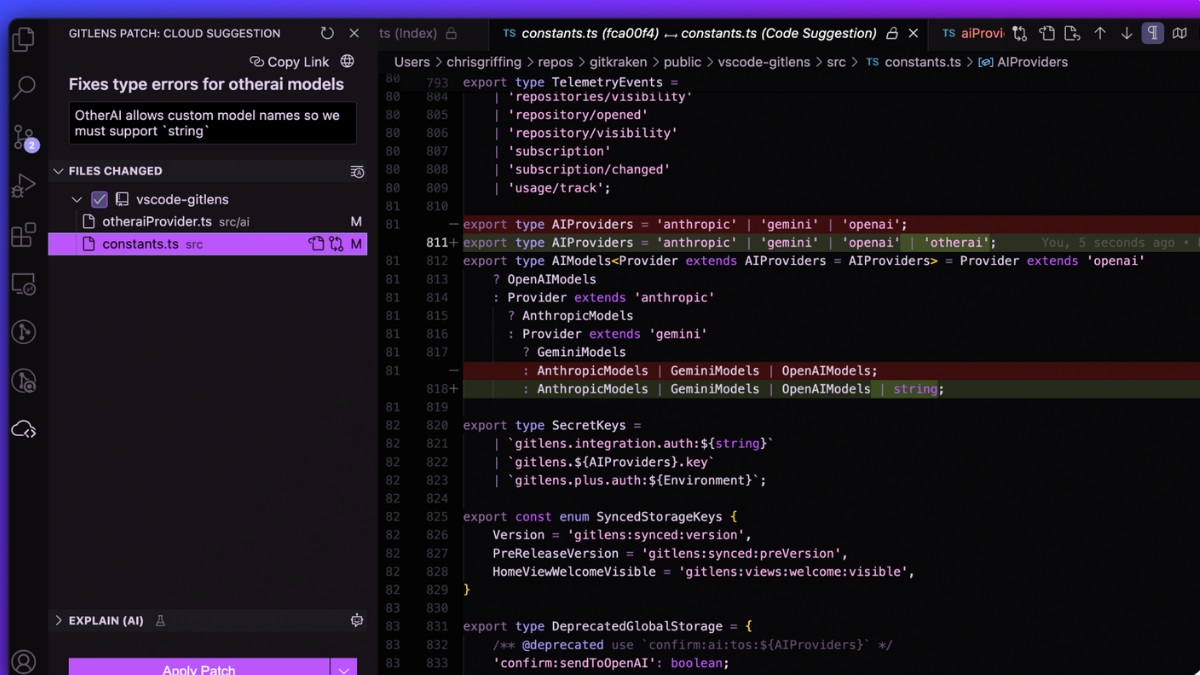Open the Remote Explorer view icon
This screenshot has height=675, width=1200.
(23, 284)
